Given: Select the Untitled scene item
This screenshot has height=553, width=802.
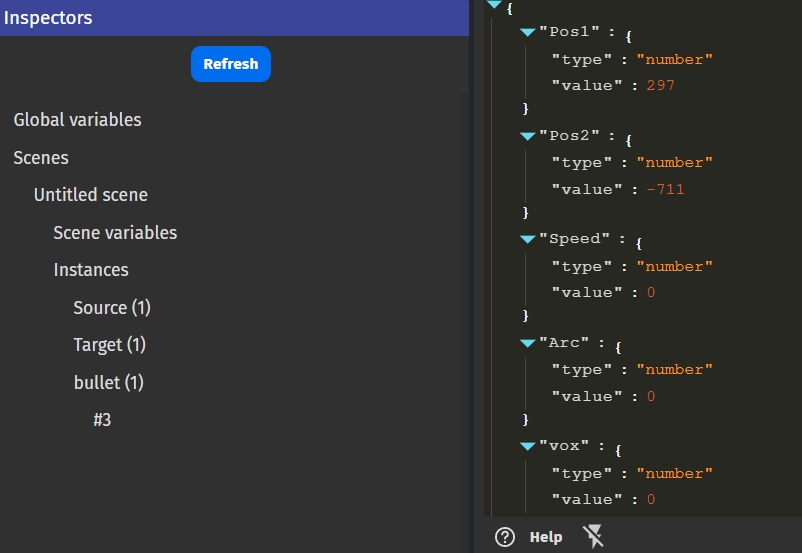Looking at the screenshot, I should (x=90, y=195).
